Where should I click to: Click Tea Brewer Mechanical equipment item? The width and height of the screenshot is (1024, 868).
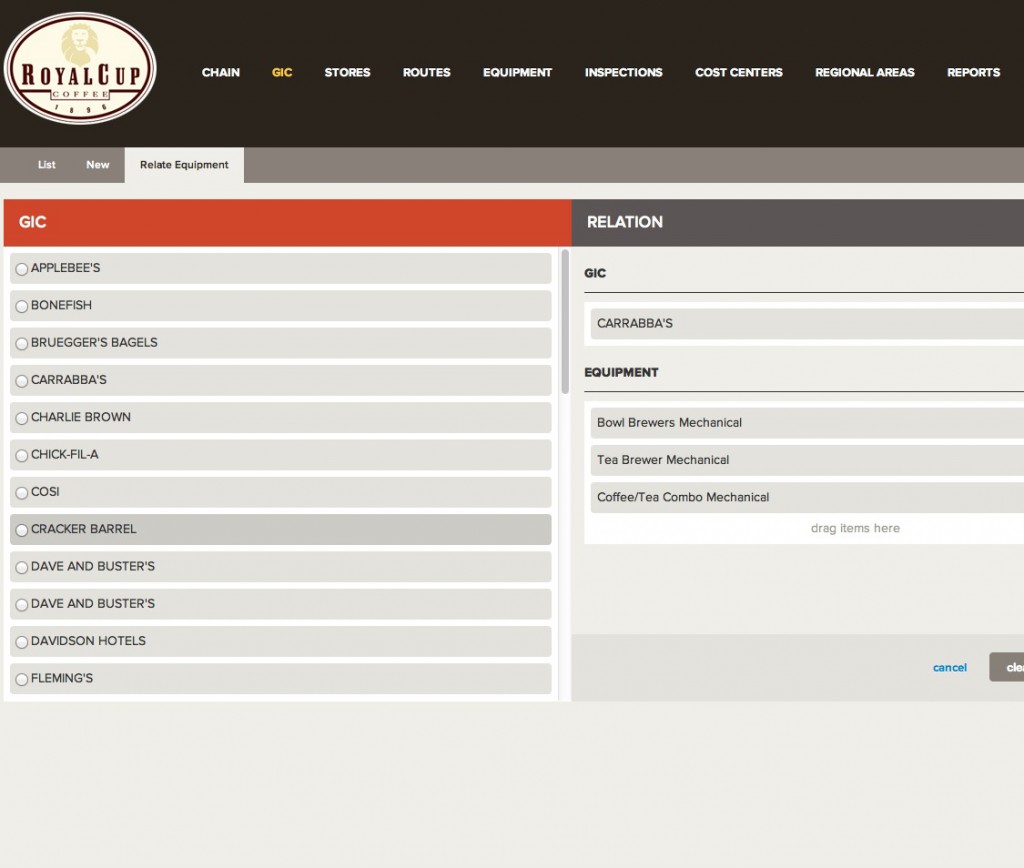pyautogui.click(x=807, y=460)
